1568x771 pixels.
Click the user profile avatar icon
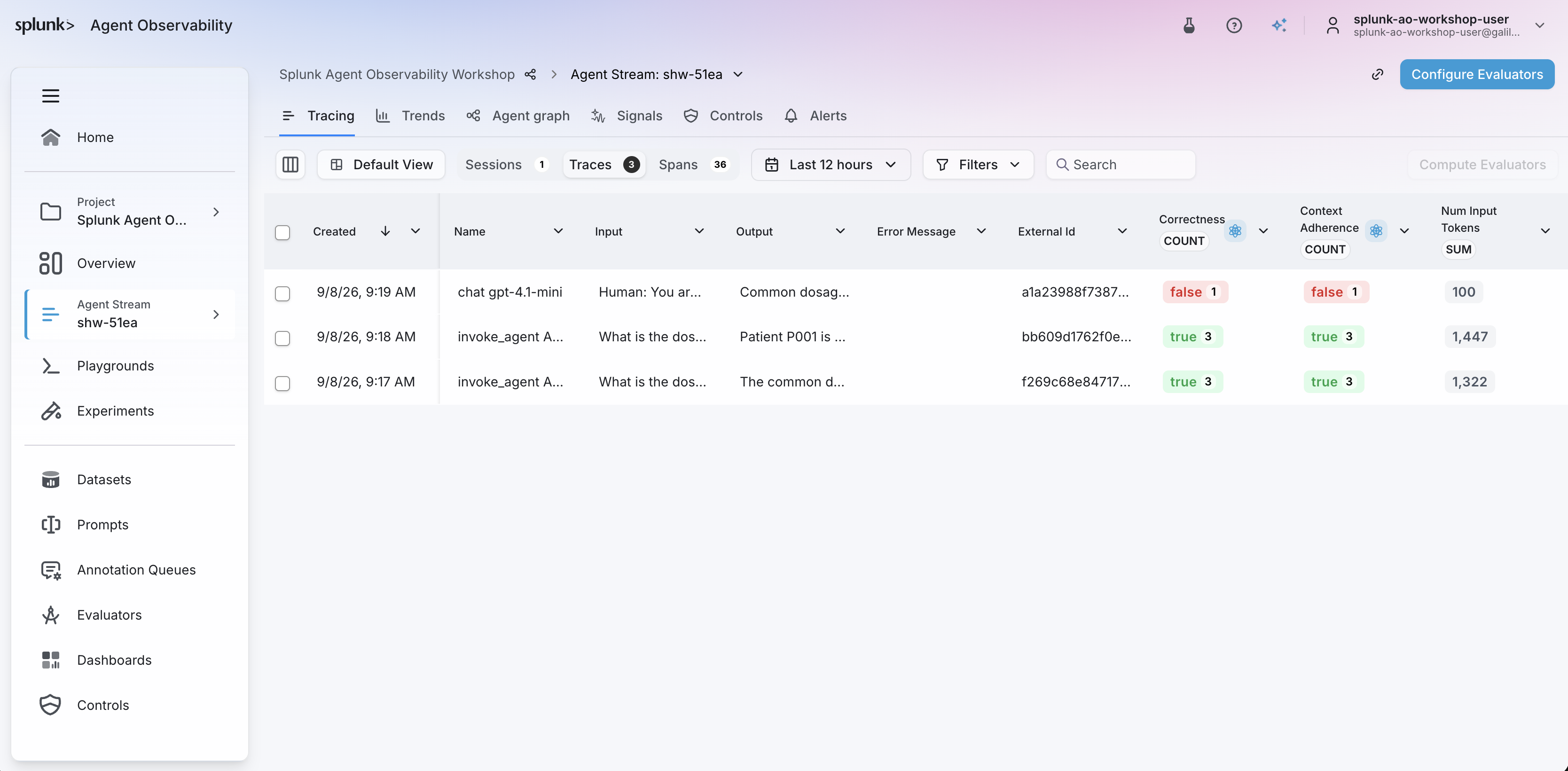pos(1333,25)
